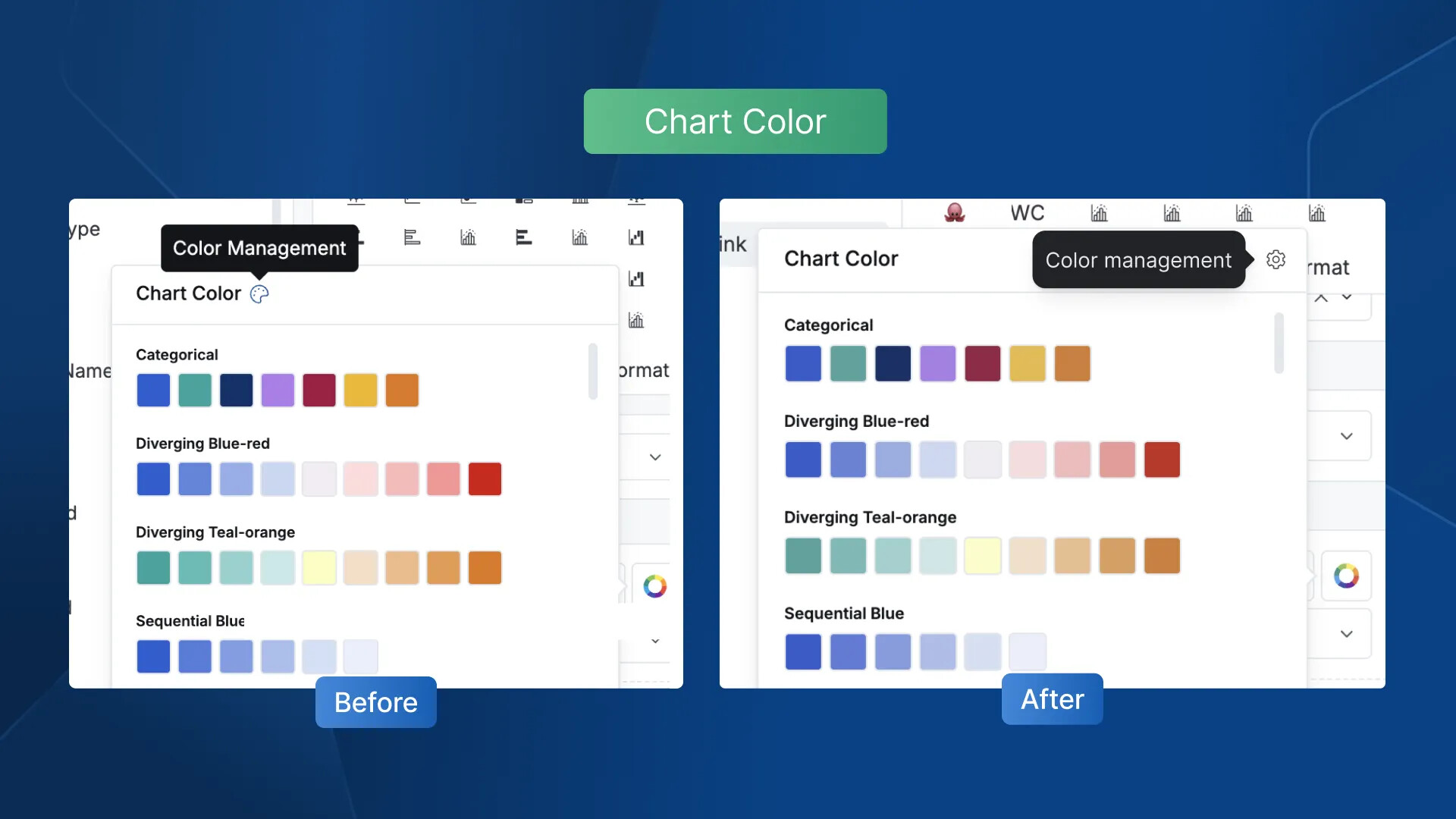
Task: Select the navy Categorical swatch in After panel
Action: [x=893, y=363]
